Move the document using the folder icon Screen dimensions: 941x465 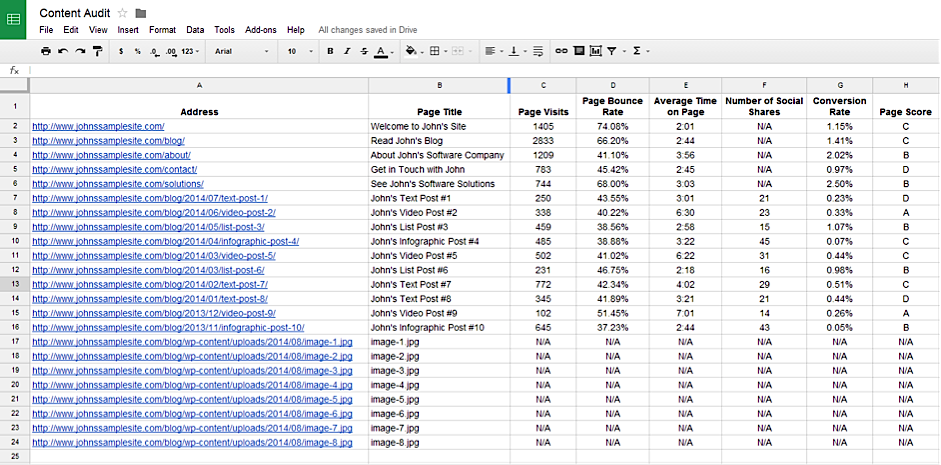pyautogui.click(x=140, y=13)
